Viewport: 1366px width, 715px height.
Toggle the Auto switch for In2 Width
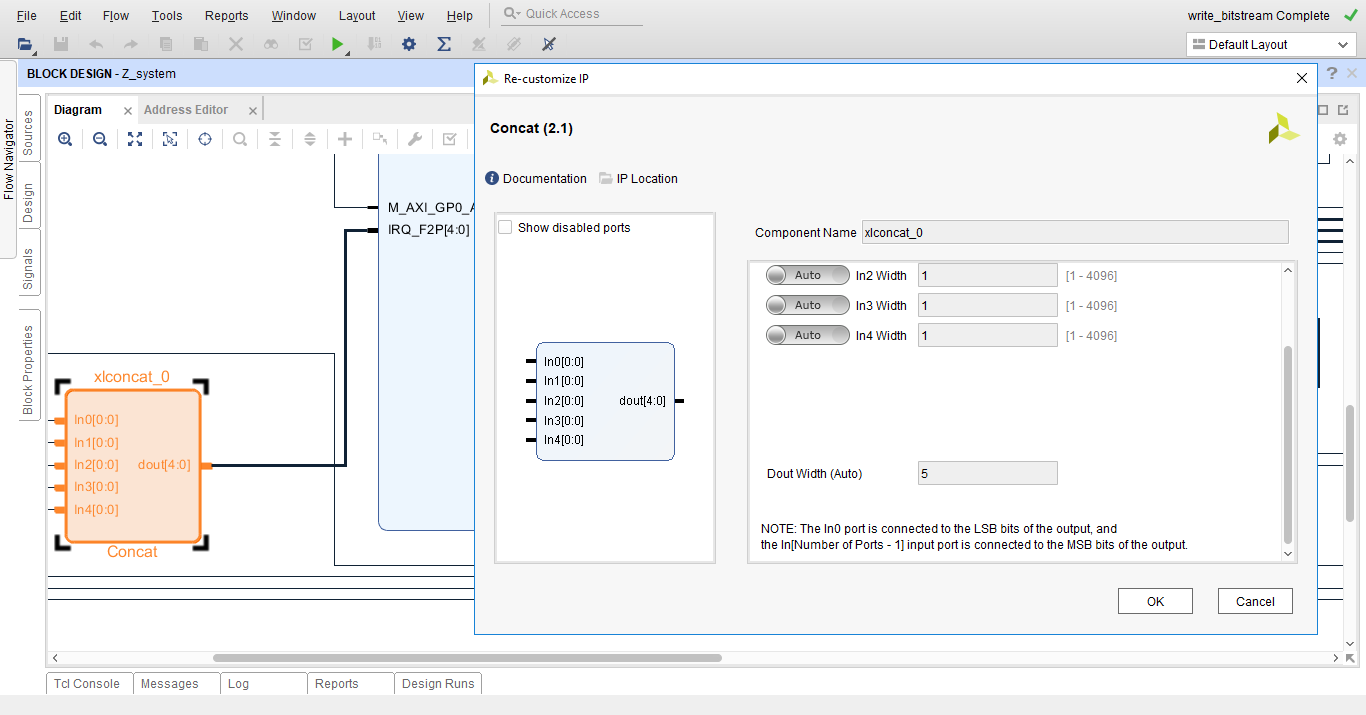click(x=808, y=275)
